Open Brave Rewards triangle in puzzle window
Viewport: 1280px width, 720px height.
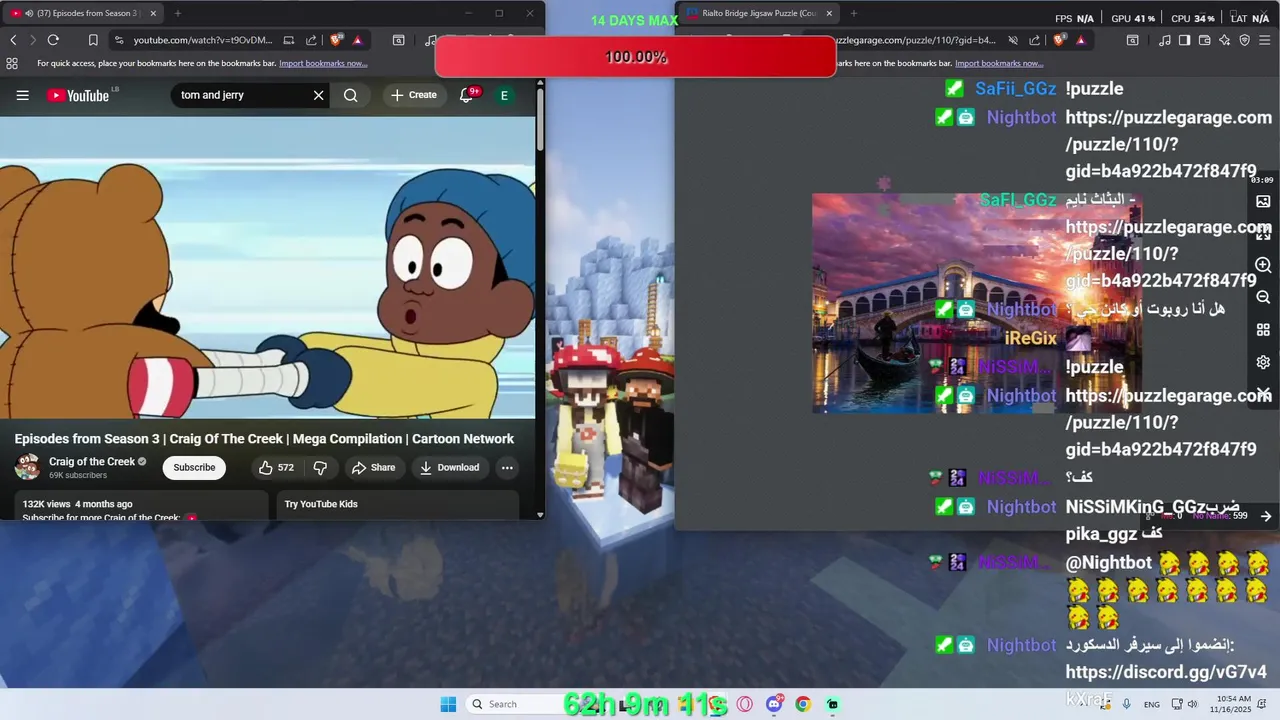(1081, 40)
